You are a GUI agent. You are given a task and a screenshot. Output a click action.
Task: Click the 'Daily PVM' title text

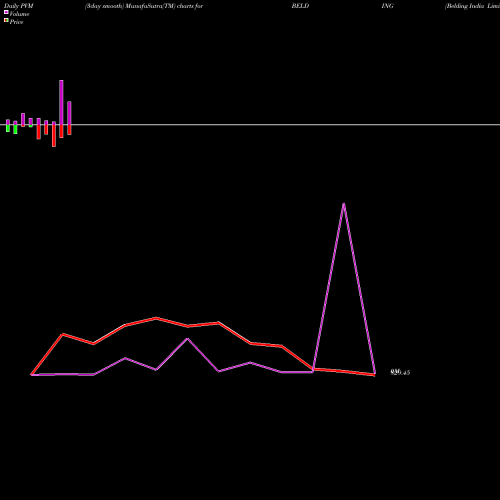coord(19,6)
